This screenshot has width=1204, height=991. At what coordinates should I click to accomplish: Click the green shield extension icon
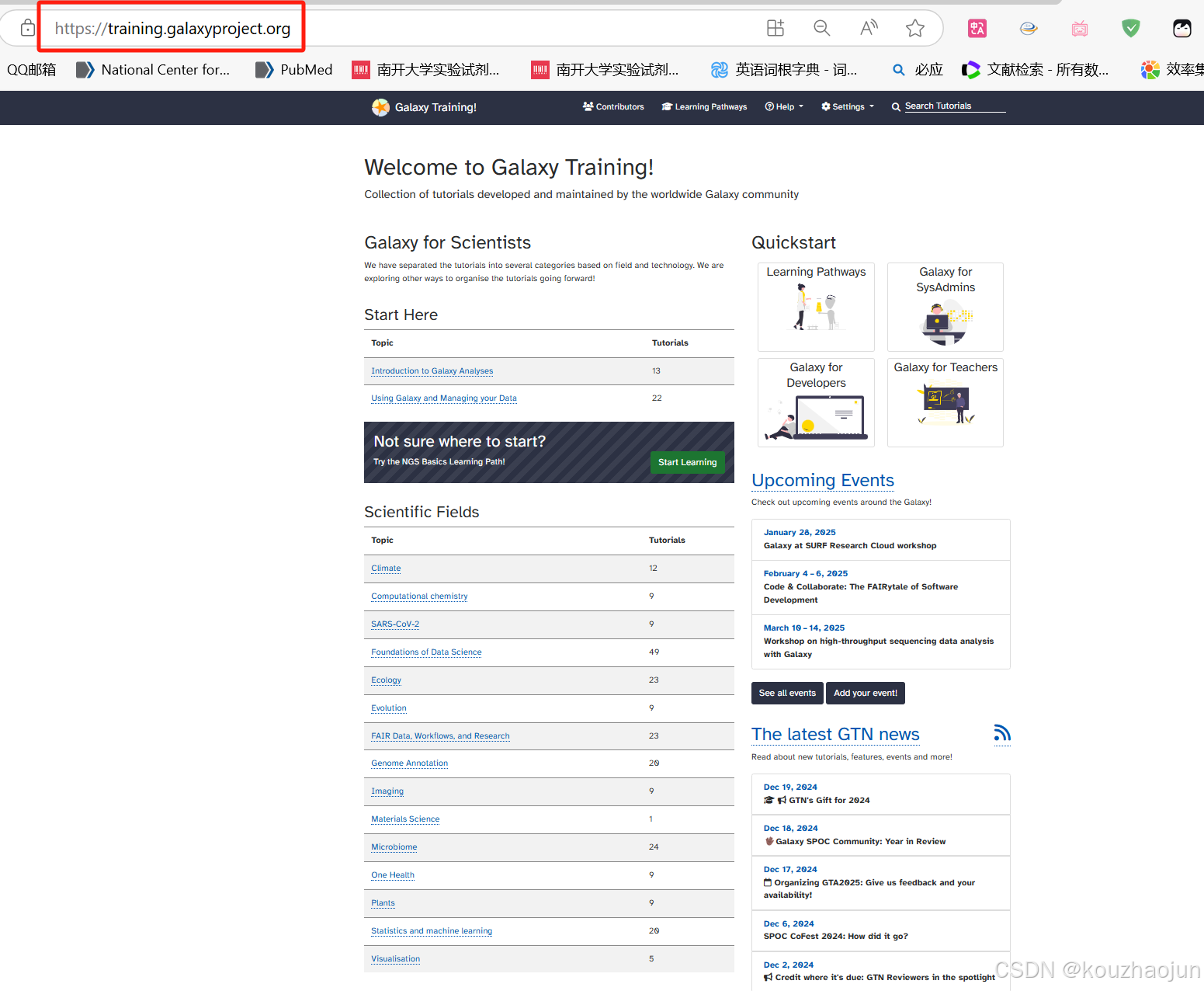click(1131, 29)
